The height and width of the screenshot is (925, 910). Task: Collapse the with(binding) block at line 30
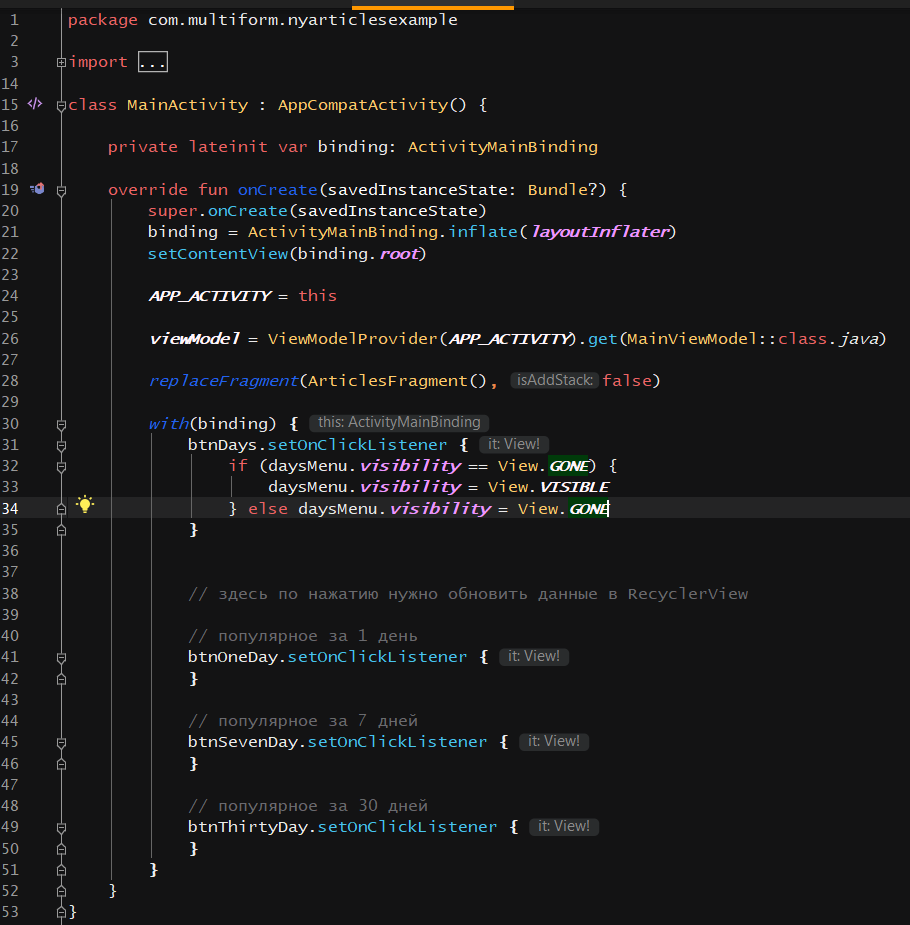click(x=61, y=425)
